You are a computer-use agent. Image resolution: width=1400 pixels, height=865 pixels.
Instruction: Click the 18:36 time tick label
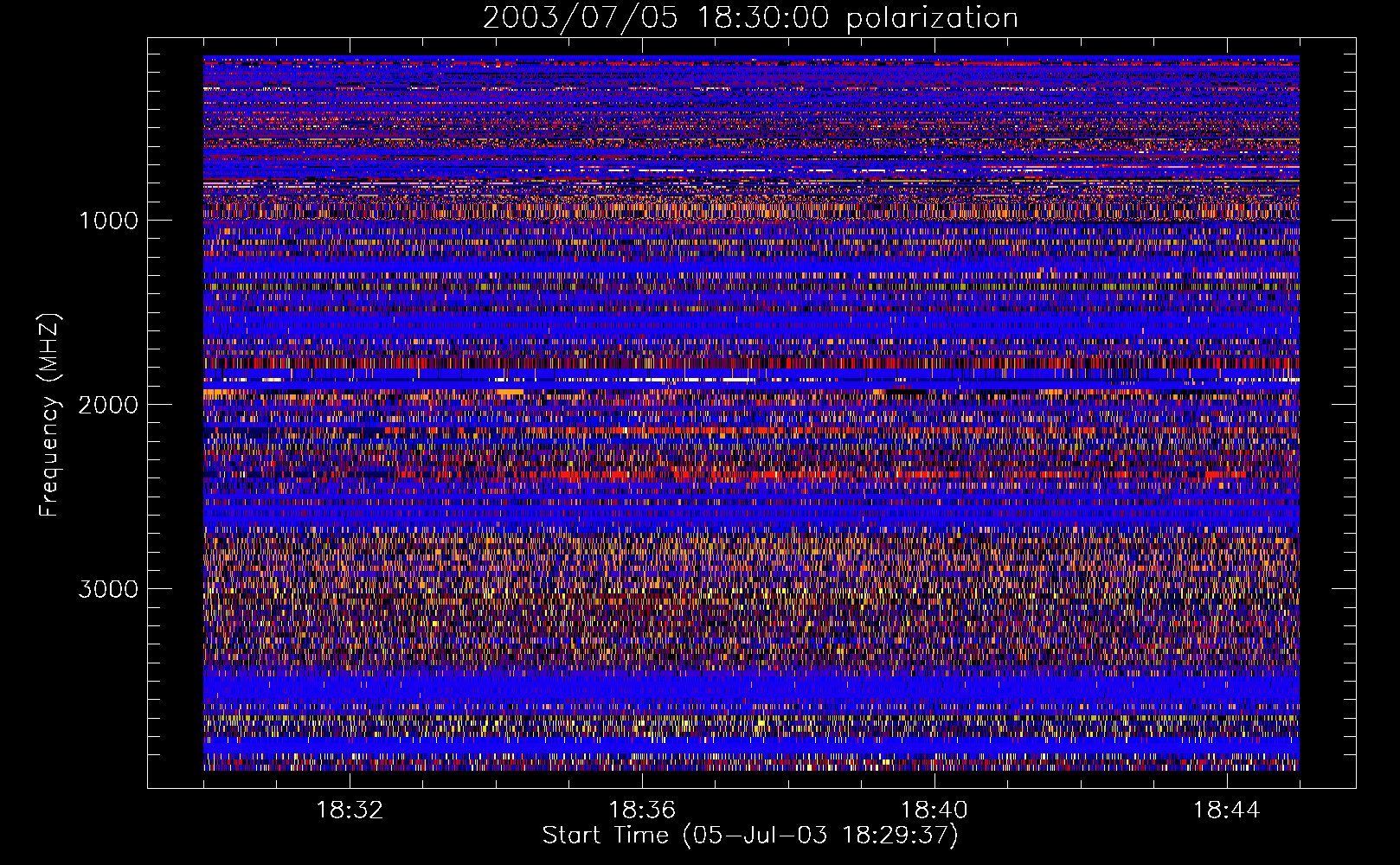pos(642,811)
